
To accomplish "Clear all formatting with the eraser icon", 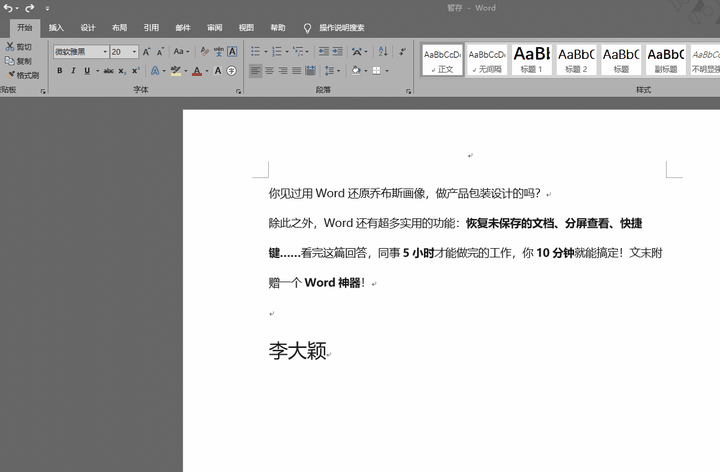I will pos(205,51).
